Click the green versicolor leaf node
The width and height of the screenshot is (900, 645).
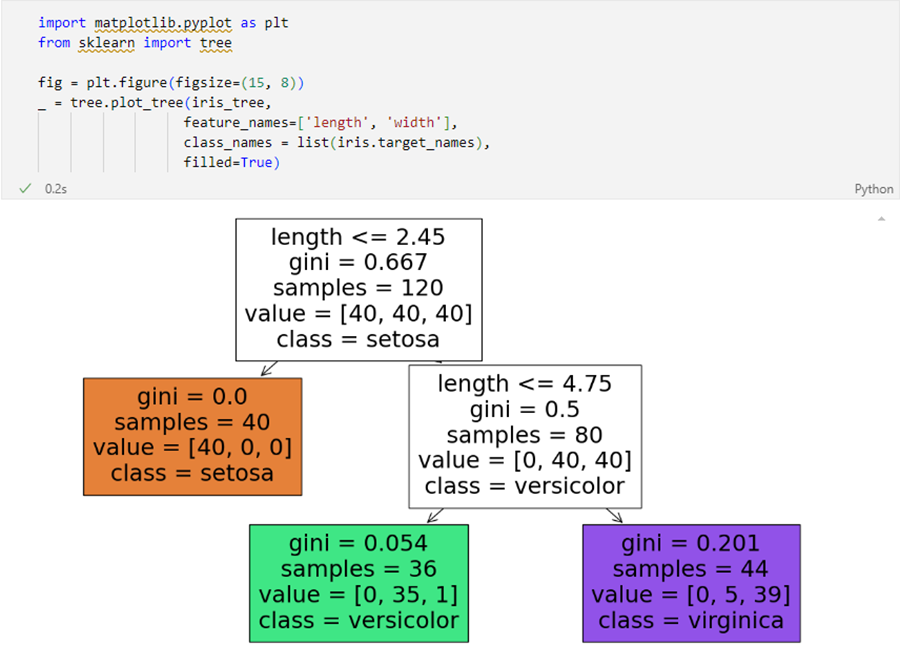[359, 583]
